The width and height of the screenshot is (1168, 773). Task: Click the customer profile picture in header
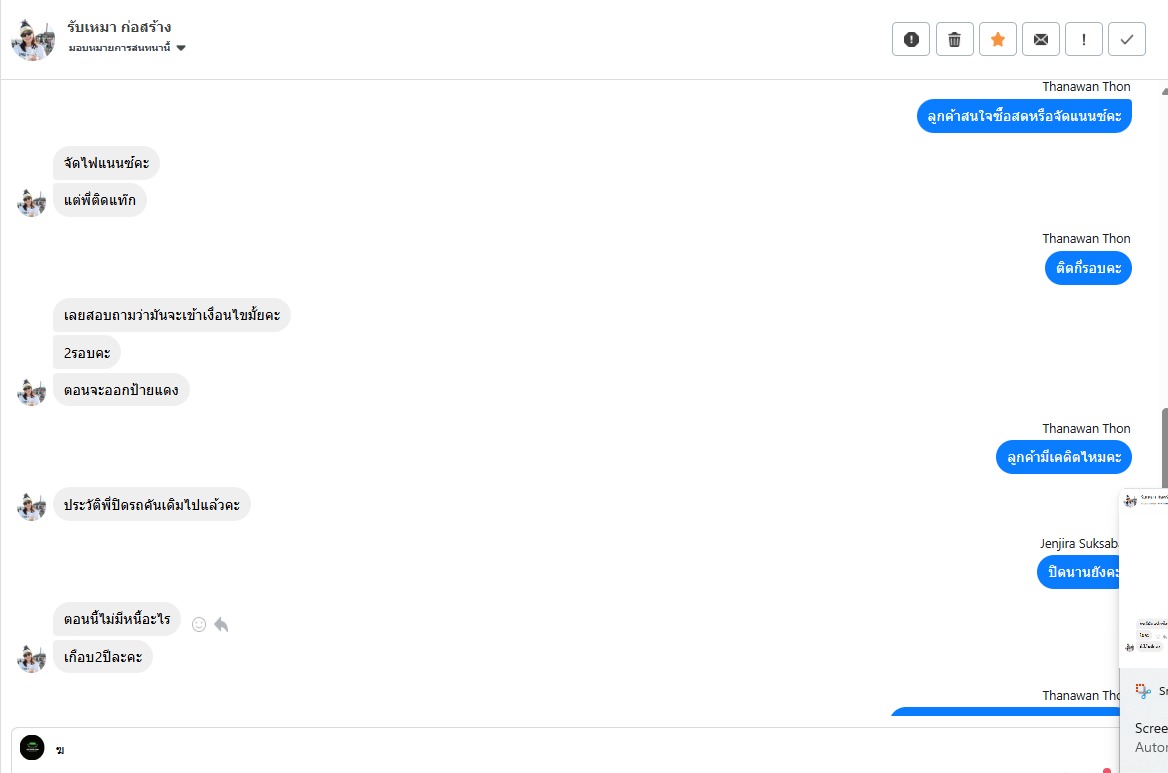pyautogui.click(x=33, y=40)
